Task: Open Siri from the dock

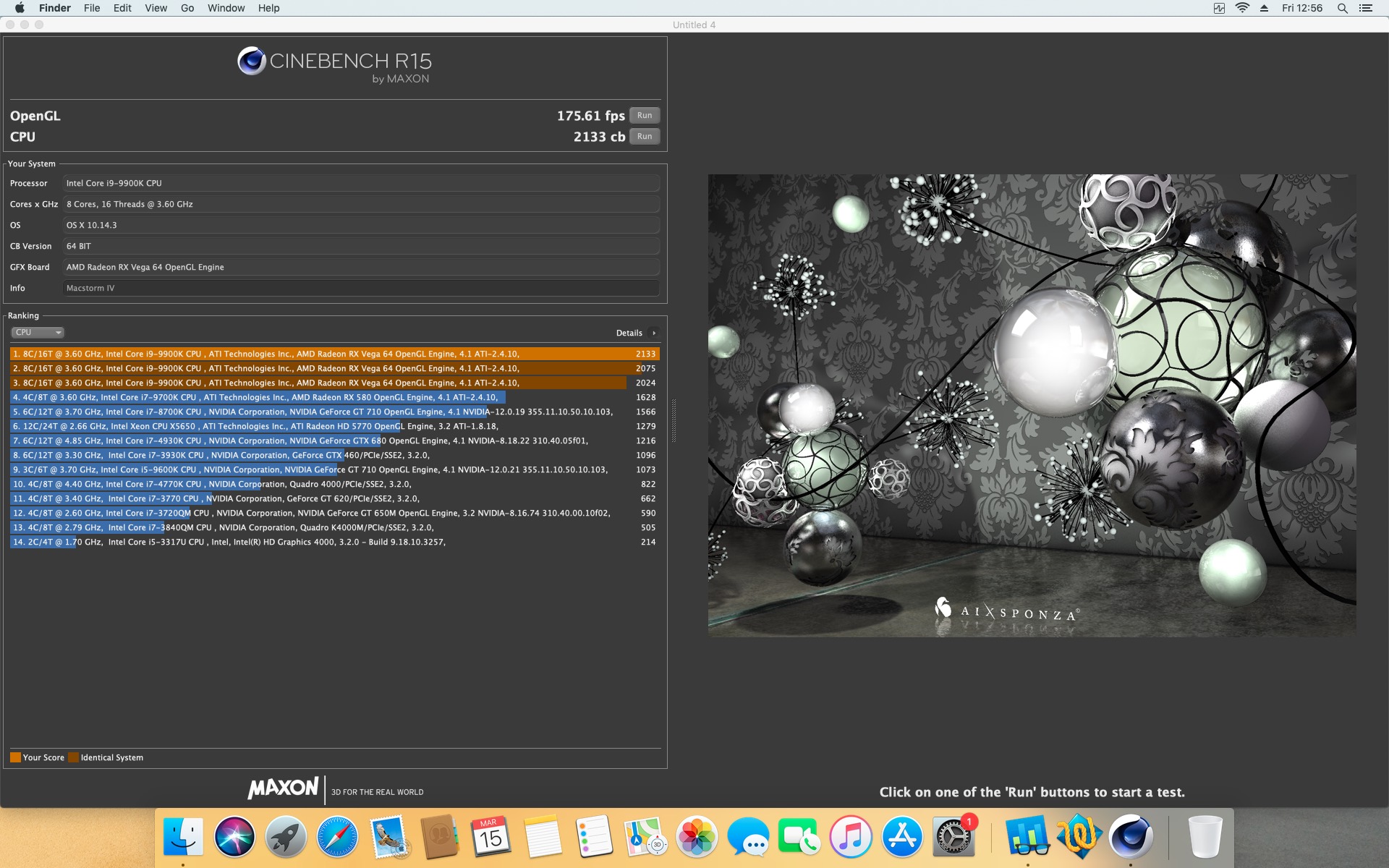Action: (234, 837)
